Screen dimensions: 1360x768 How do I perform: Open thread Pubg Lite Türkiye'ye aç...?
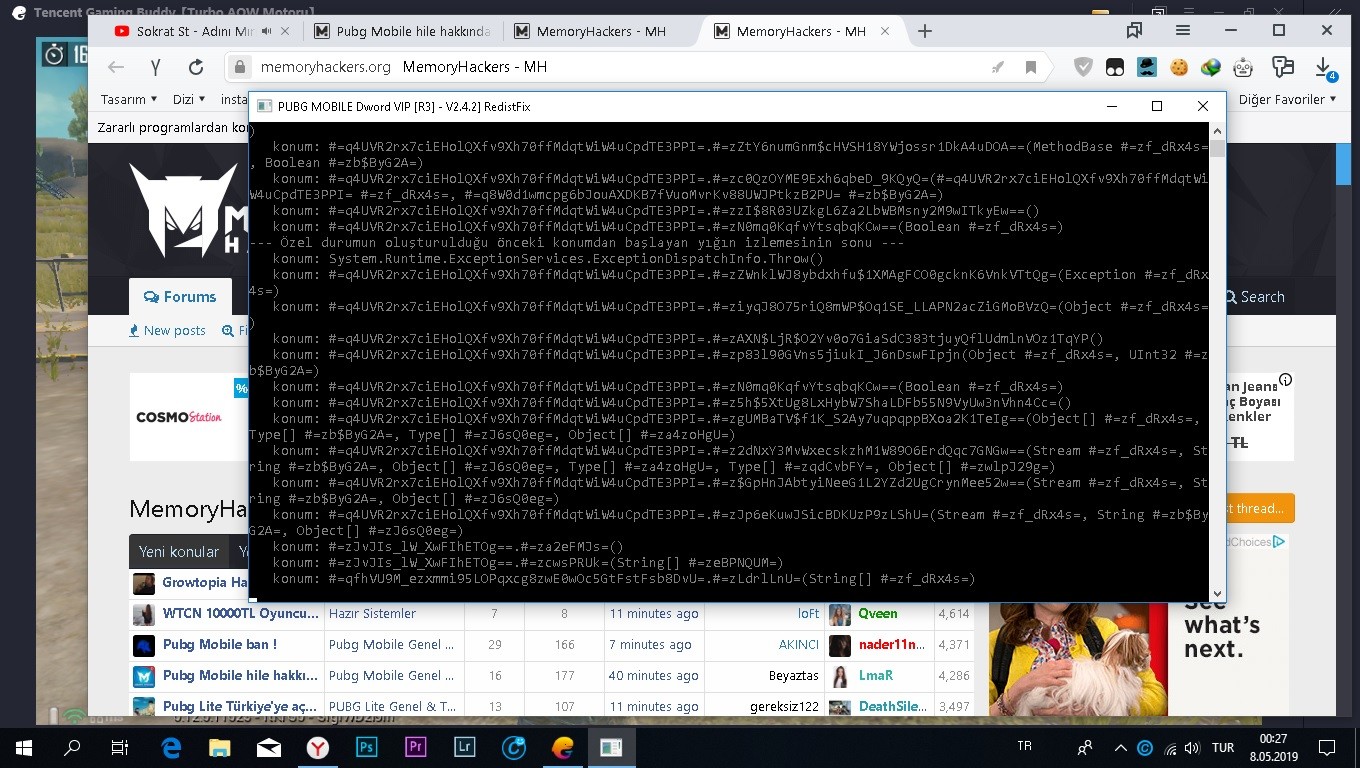click(x=241, y=706)
